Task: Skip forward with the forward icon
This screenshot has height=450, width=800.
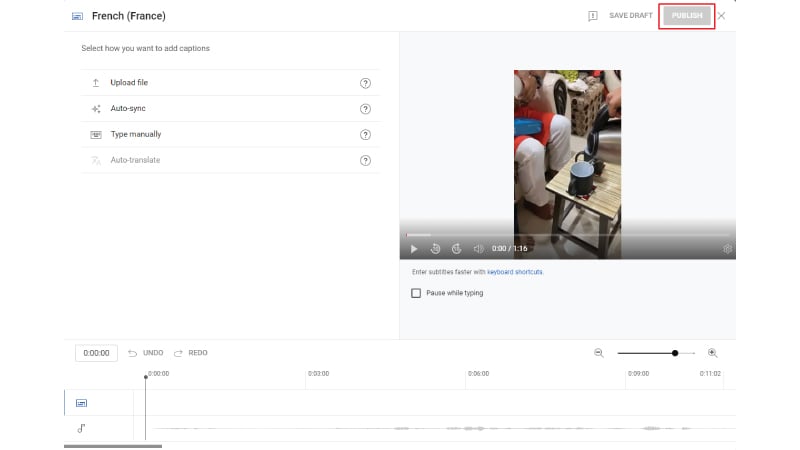Action: 457,248
